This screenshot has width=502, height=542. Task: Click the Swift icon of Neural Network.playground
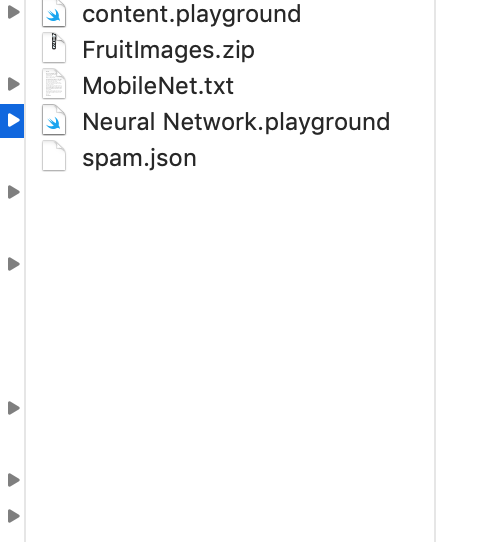[x=54, y=120]
